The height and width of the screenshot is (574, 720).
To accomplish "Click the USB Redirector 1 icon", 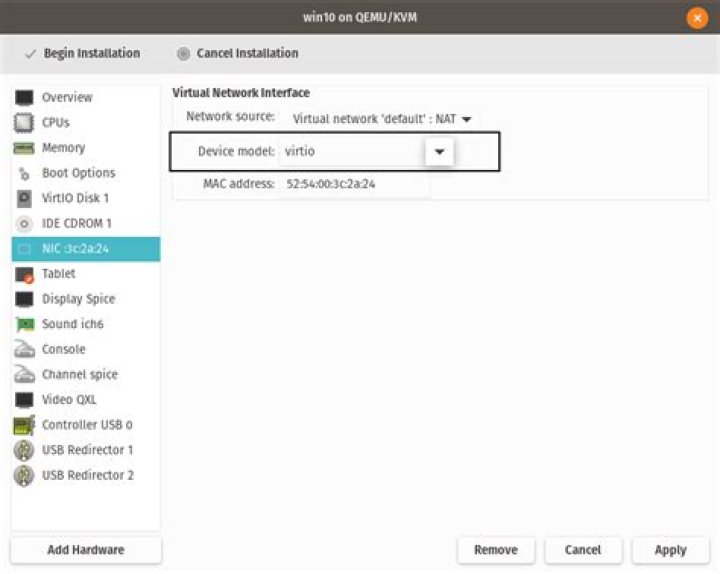I will click(x=24, y=450).
